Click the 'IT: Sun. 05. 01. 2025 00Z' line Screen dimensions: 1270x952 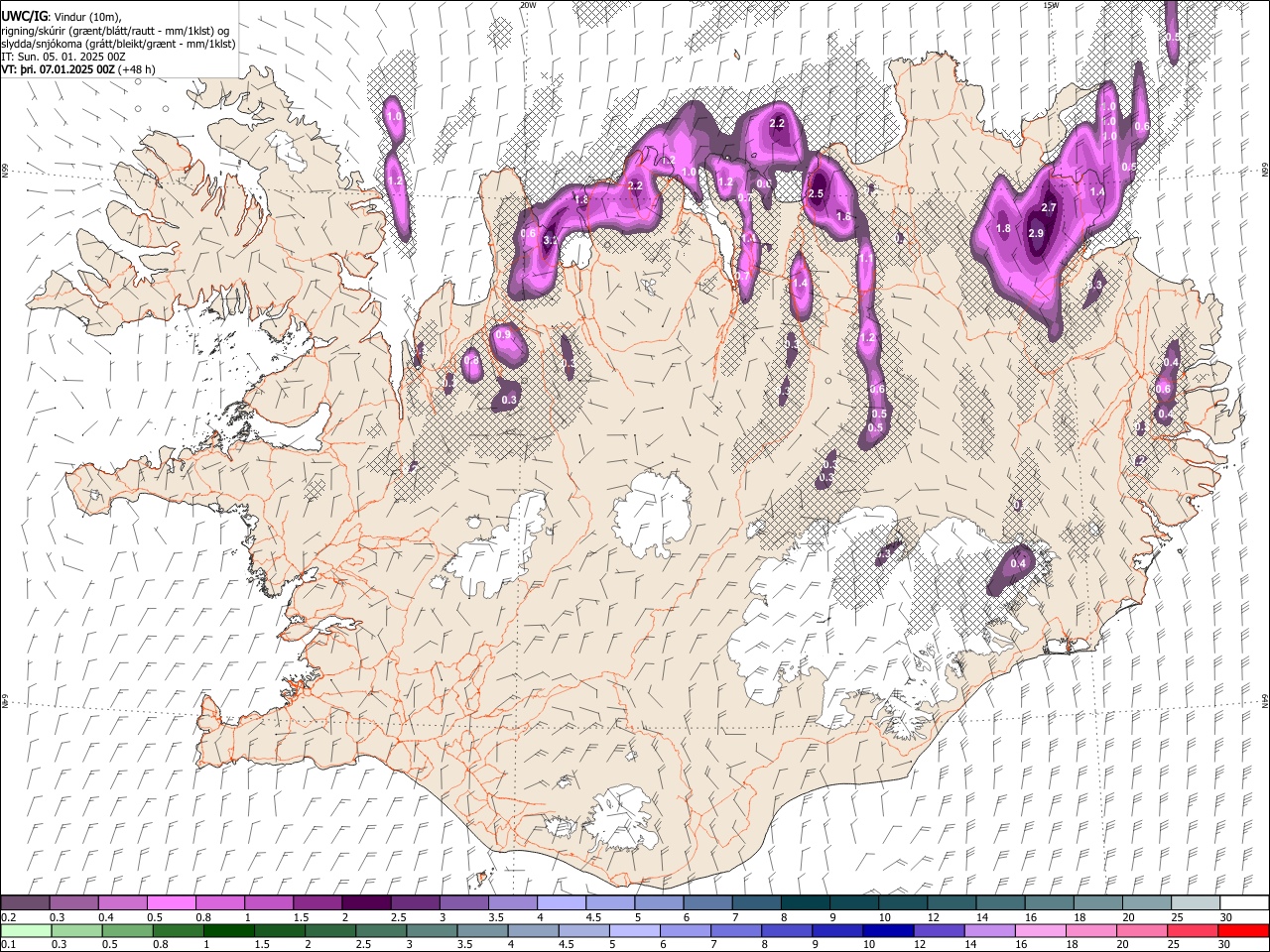point(63,57)
